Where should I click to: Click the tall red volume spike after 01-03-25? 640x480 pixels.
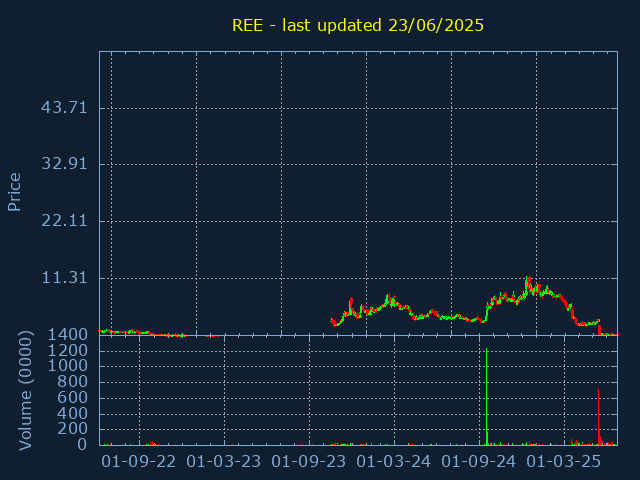point(598,417)
